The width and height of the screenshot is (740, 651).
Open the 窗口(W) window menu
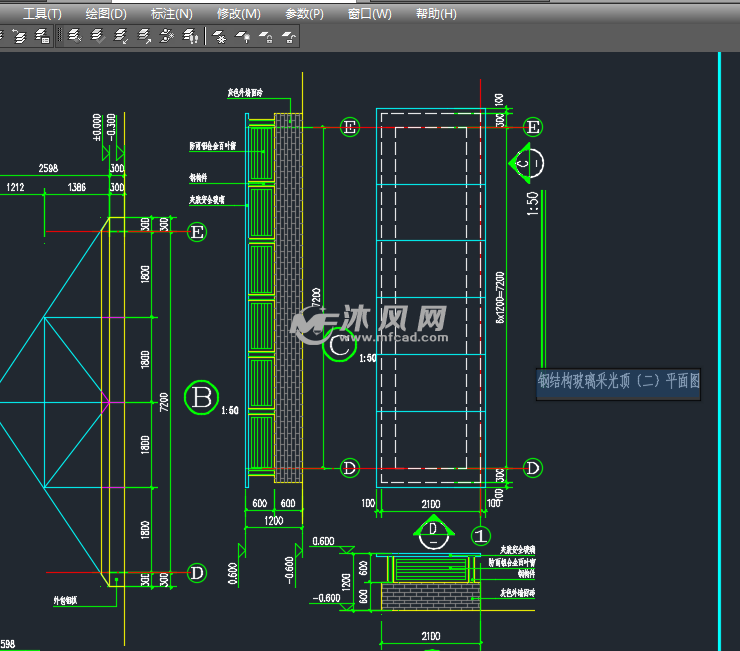click(369, 14)
